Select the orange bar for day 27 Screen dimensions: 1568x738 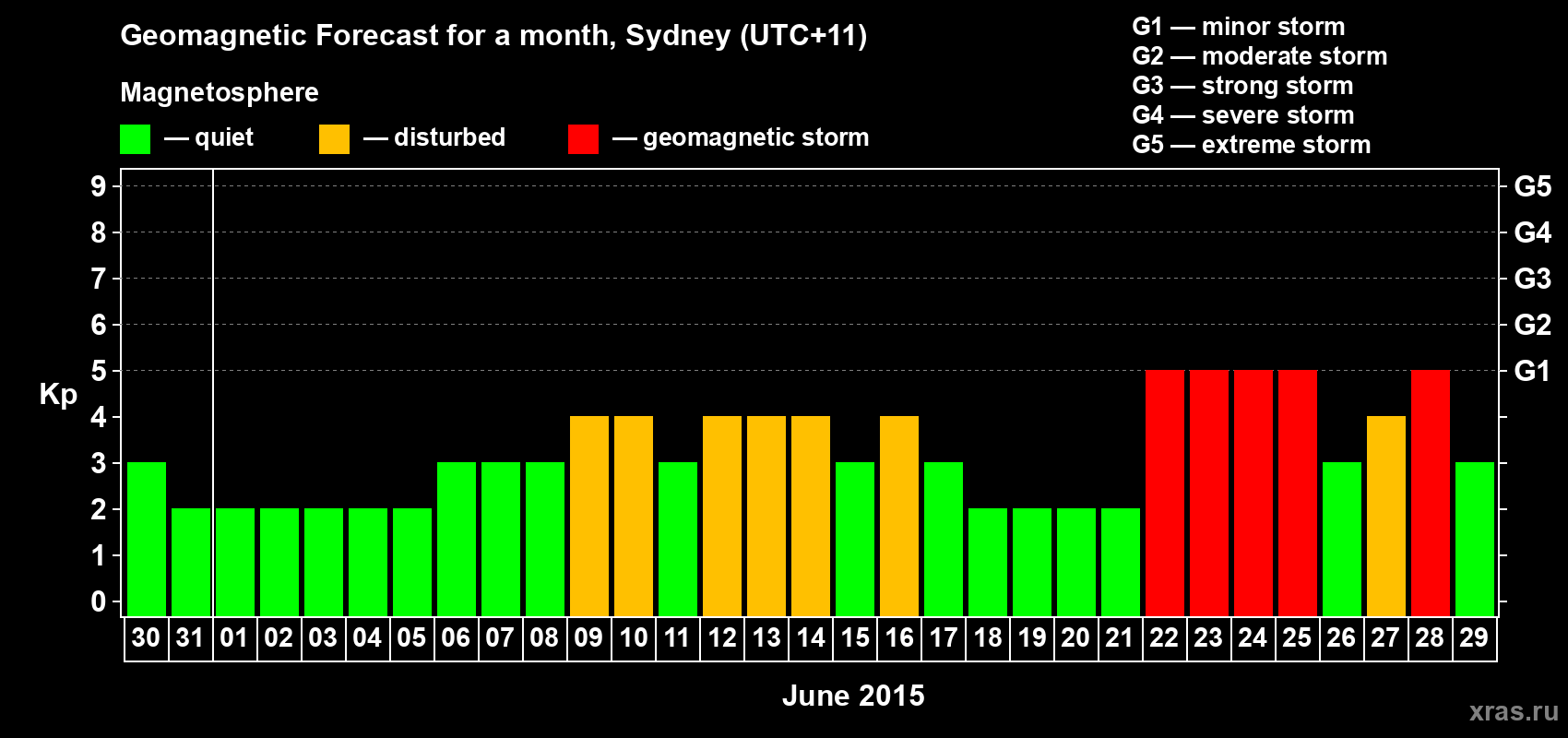1386,516
